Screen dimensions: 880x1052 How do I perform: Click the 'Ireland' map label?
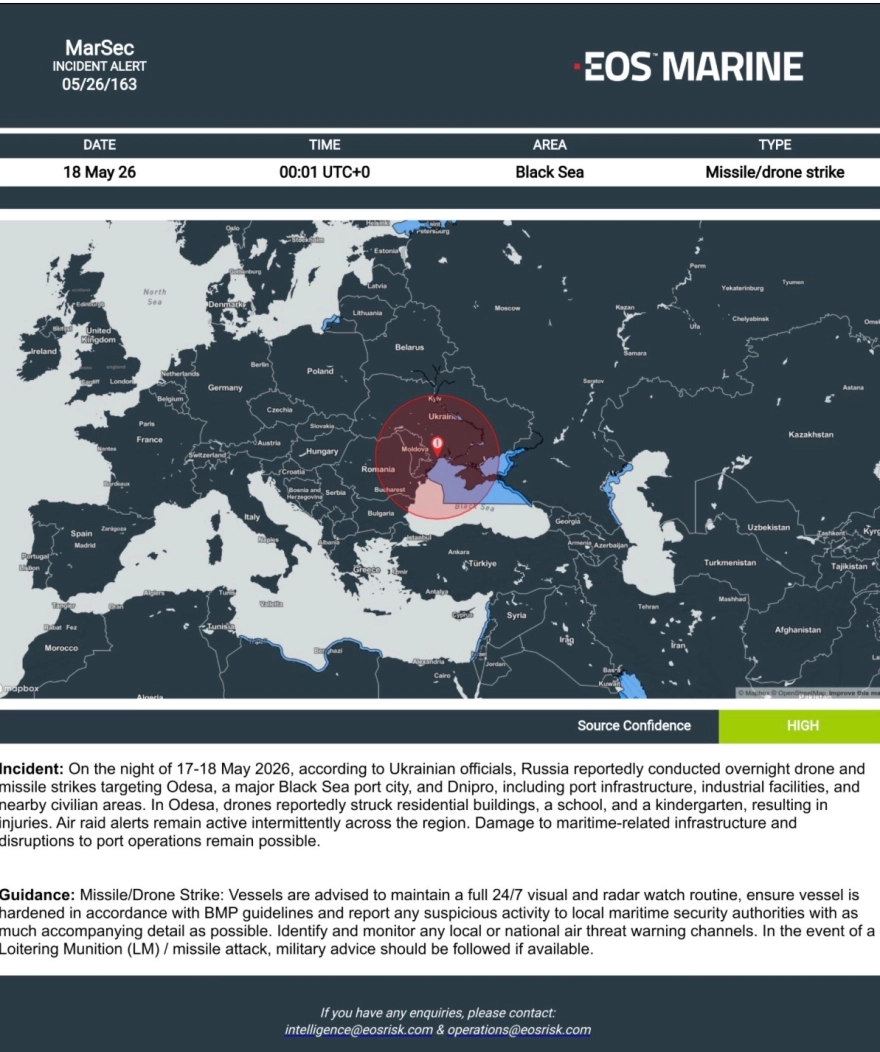[x=44, y=351]
